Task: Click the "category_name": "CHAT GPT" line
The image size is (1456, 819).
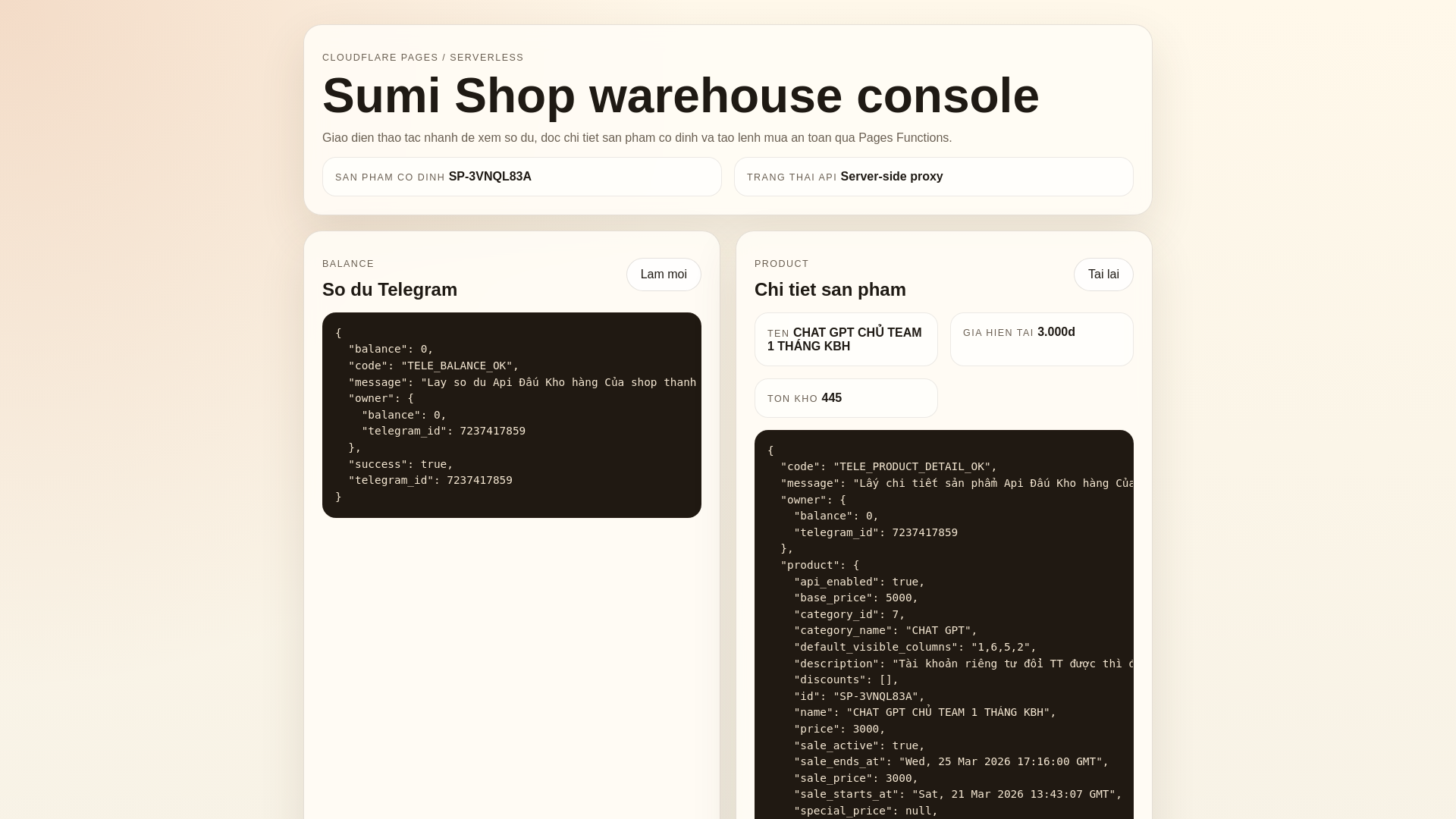Action: 886,630
